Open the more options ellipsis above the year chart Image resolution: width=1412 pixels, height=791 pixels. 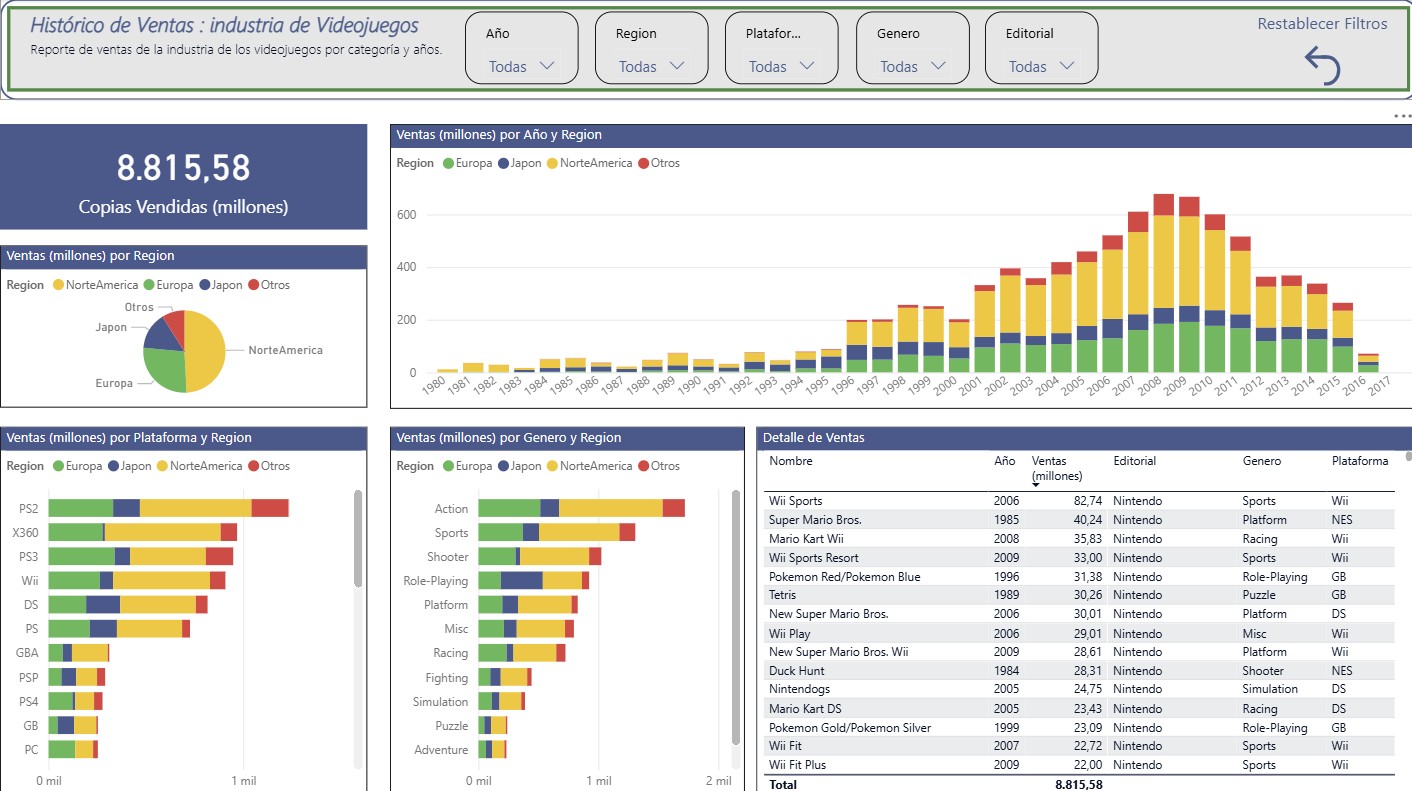point(1402,117)
